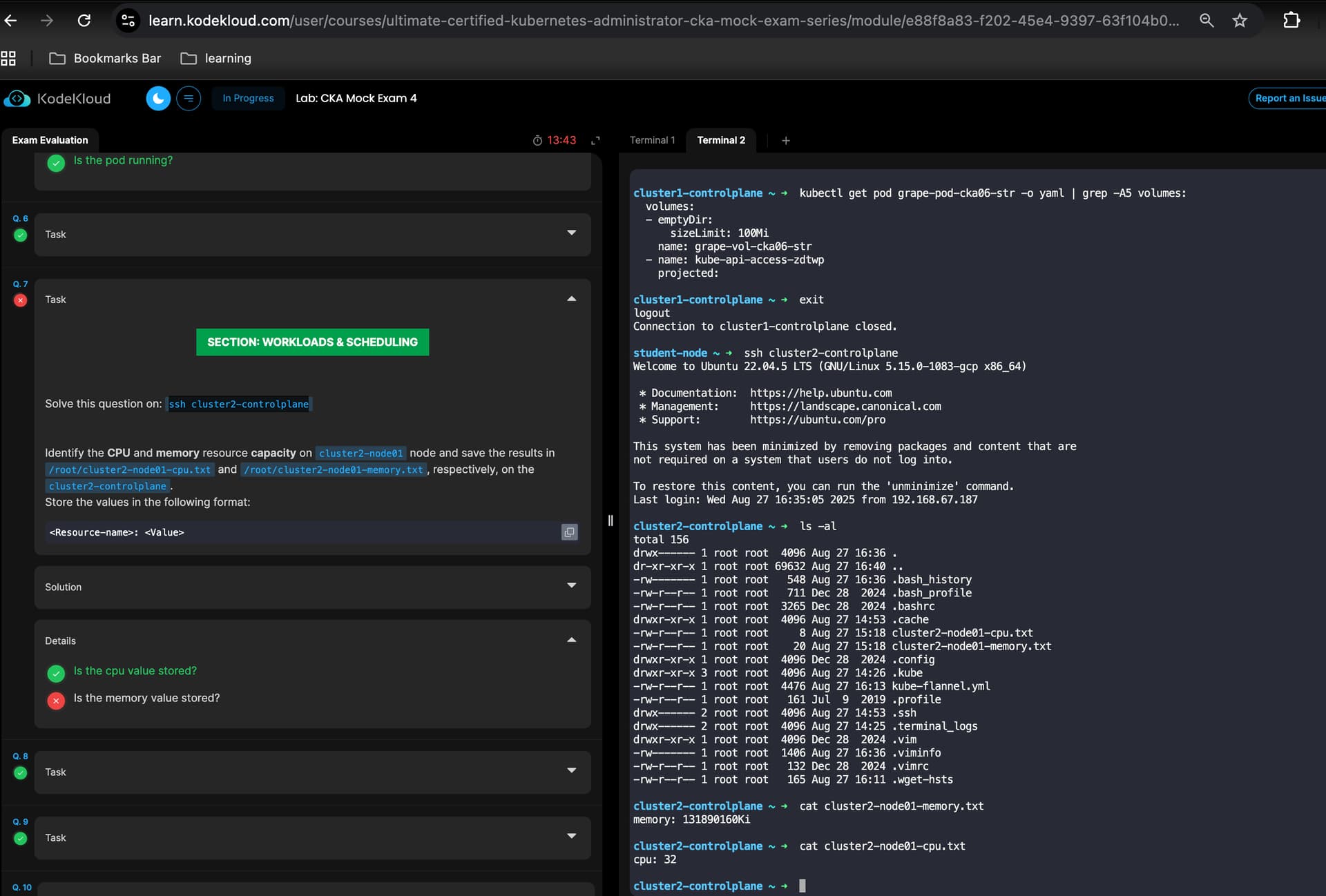1326x896 pixels.
Task: Open zoom magnifier icon in address bar
Action: pos(1207,21)
